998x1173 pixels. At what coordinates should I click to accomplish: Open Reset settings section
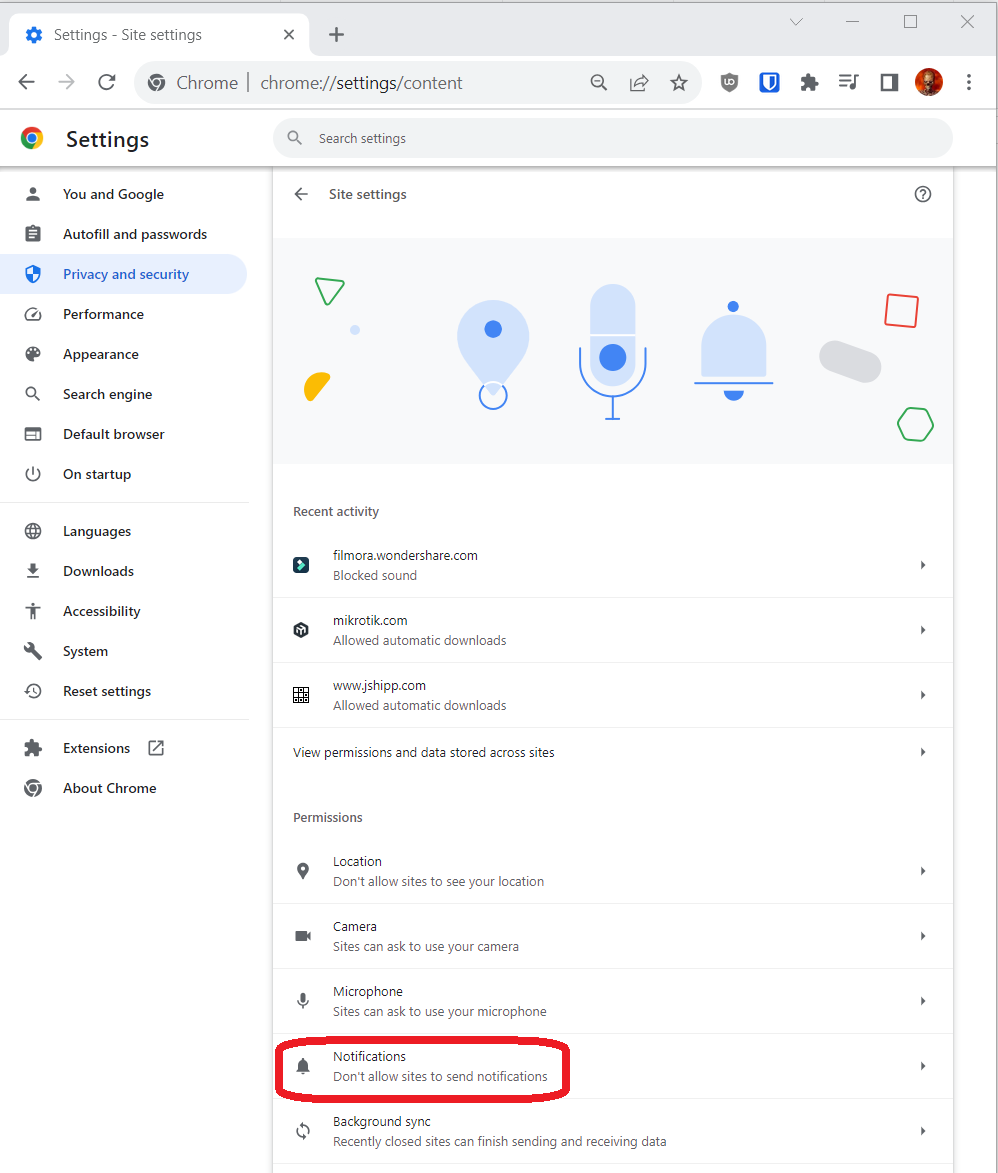tap(123, 691)
